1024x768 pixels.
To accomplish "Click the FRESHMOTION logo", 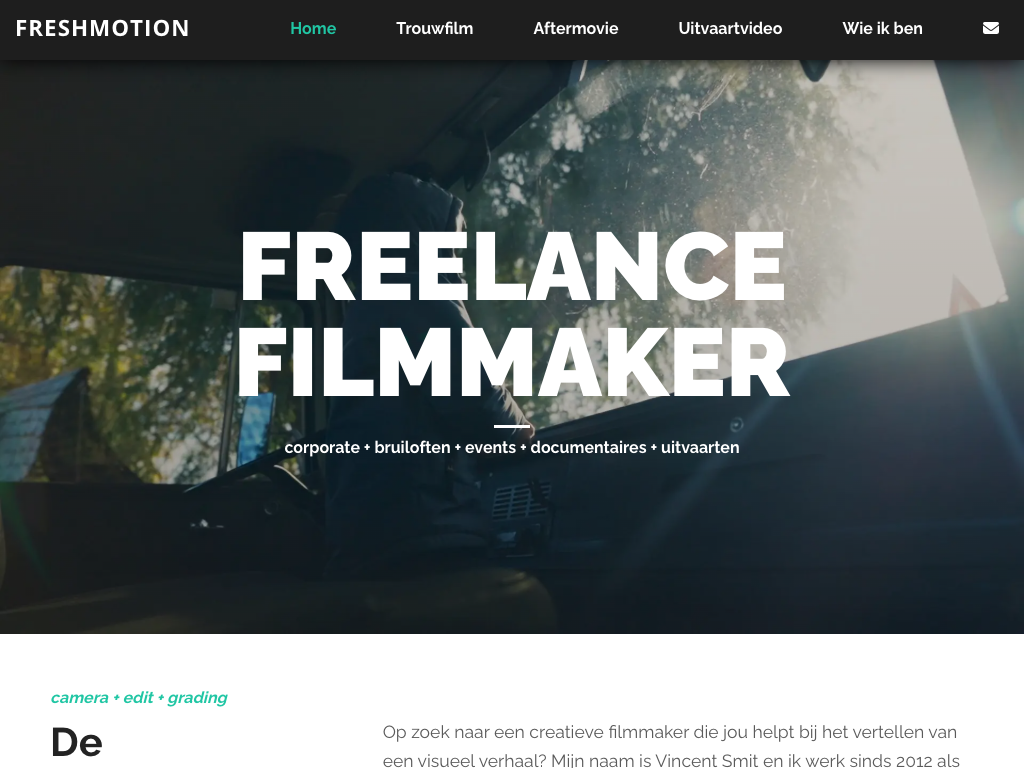I will (103, 28).
